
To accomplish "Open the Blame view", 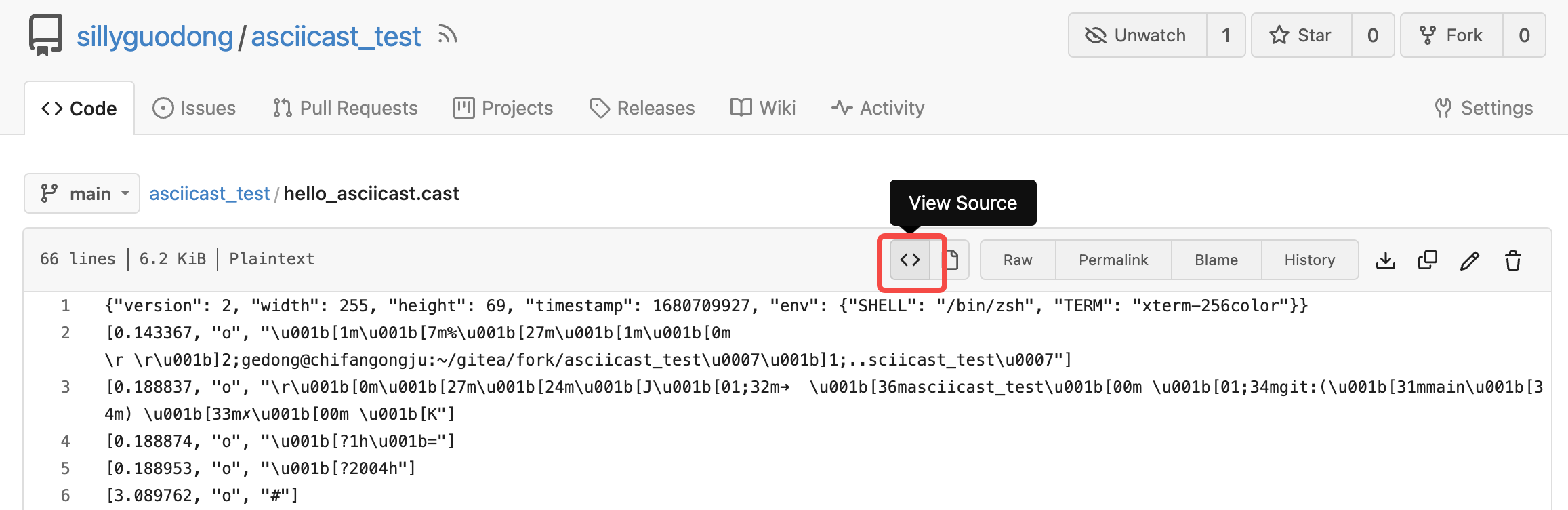I will click(x=1216, y=260).
